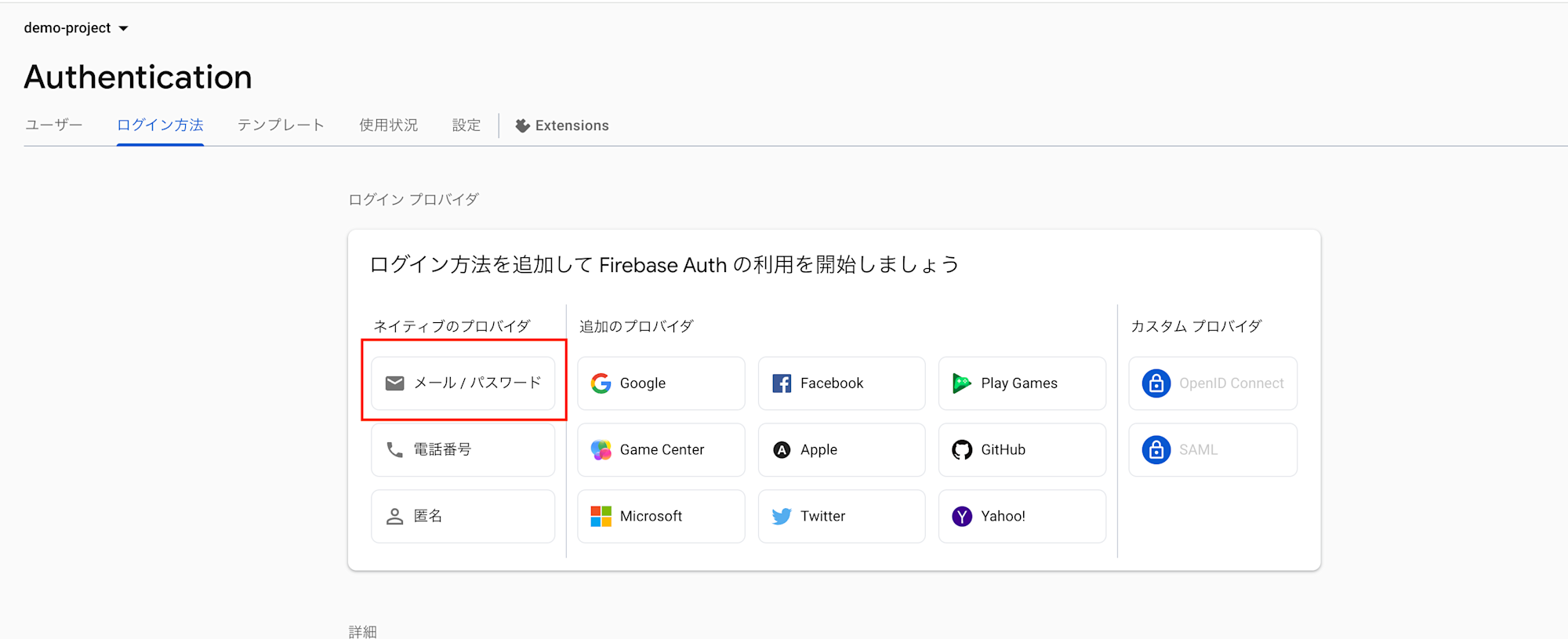Screen dimensions: 1568x639
Task: Select the OpenID Connect custom provider
Action: pos(1213,383)
